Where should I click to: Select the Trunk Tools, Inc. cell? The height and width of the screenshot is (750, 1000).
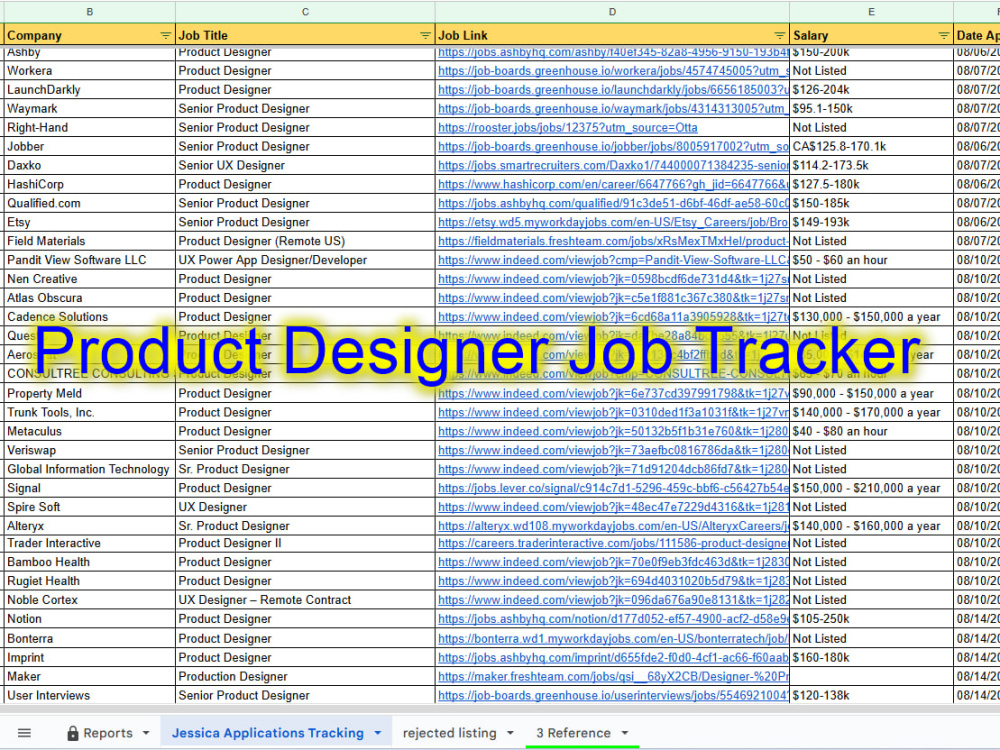[89, 412]
